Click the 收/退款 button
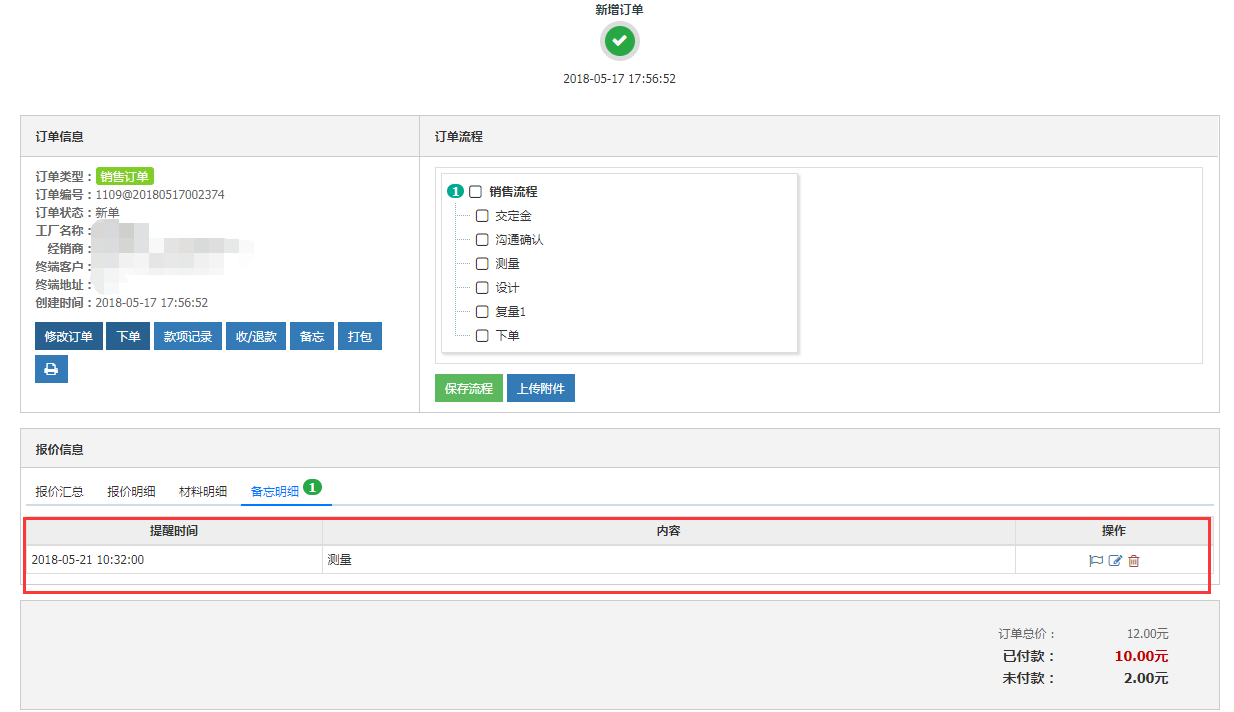This screenshot has height=712, width=1234. click(x=257, y=337)
